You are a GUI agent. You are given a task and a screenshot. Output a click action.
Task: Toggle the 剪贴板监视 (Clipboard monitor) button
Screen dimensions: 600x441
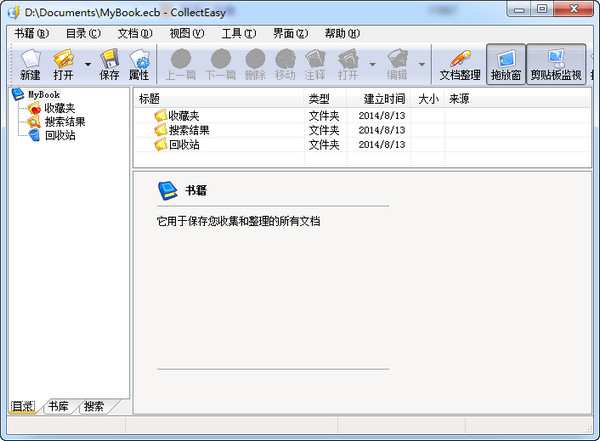point(556,64)
